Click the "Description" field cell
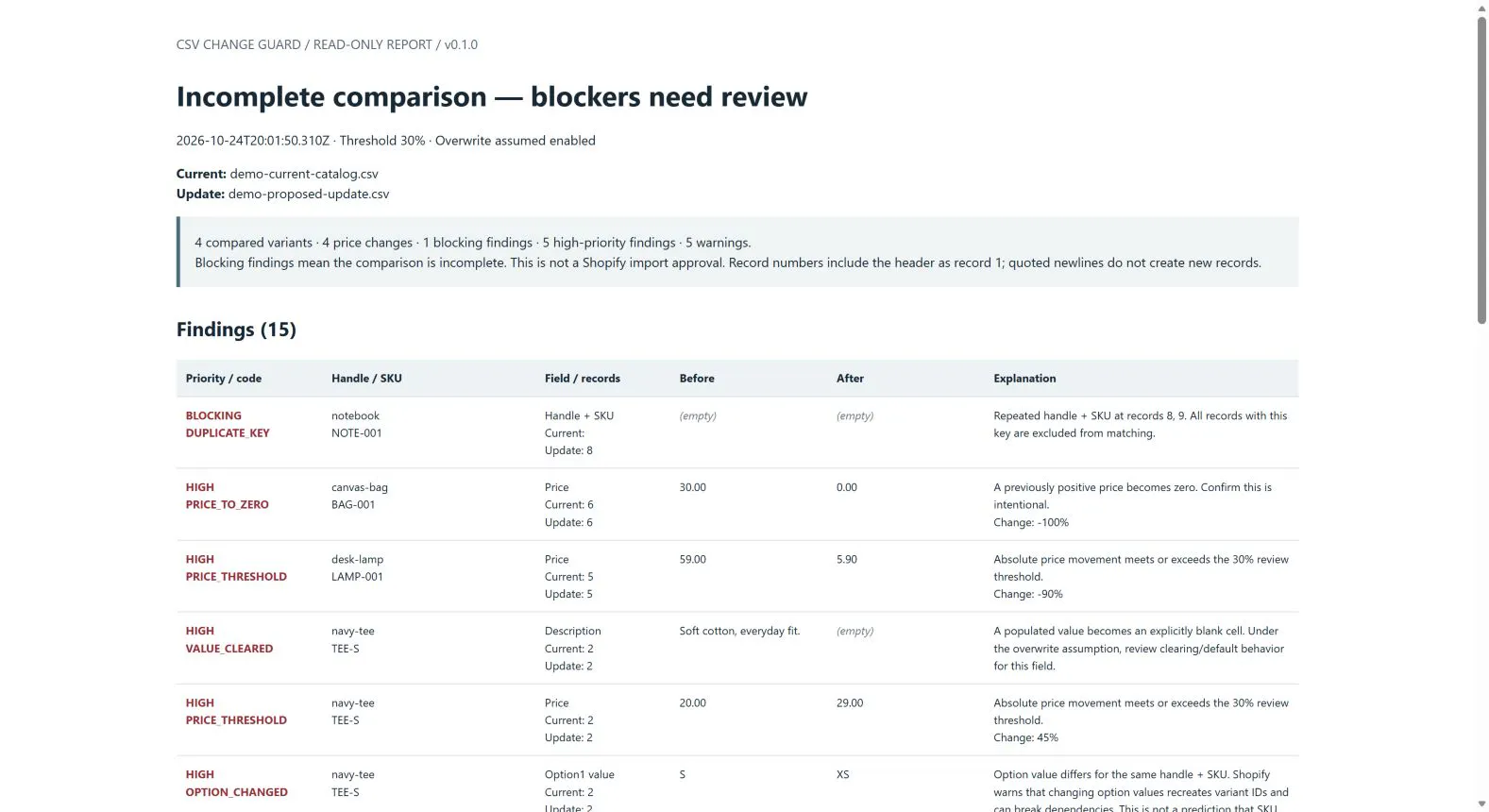The image size is (1489, 812). (x=573, y=631)
